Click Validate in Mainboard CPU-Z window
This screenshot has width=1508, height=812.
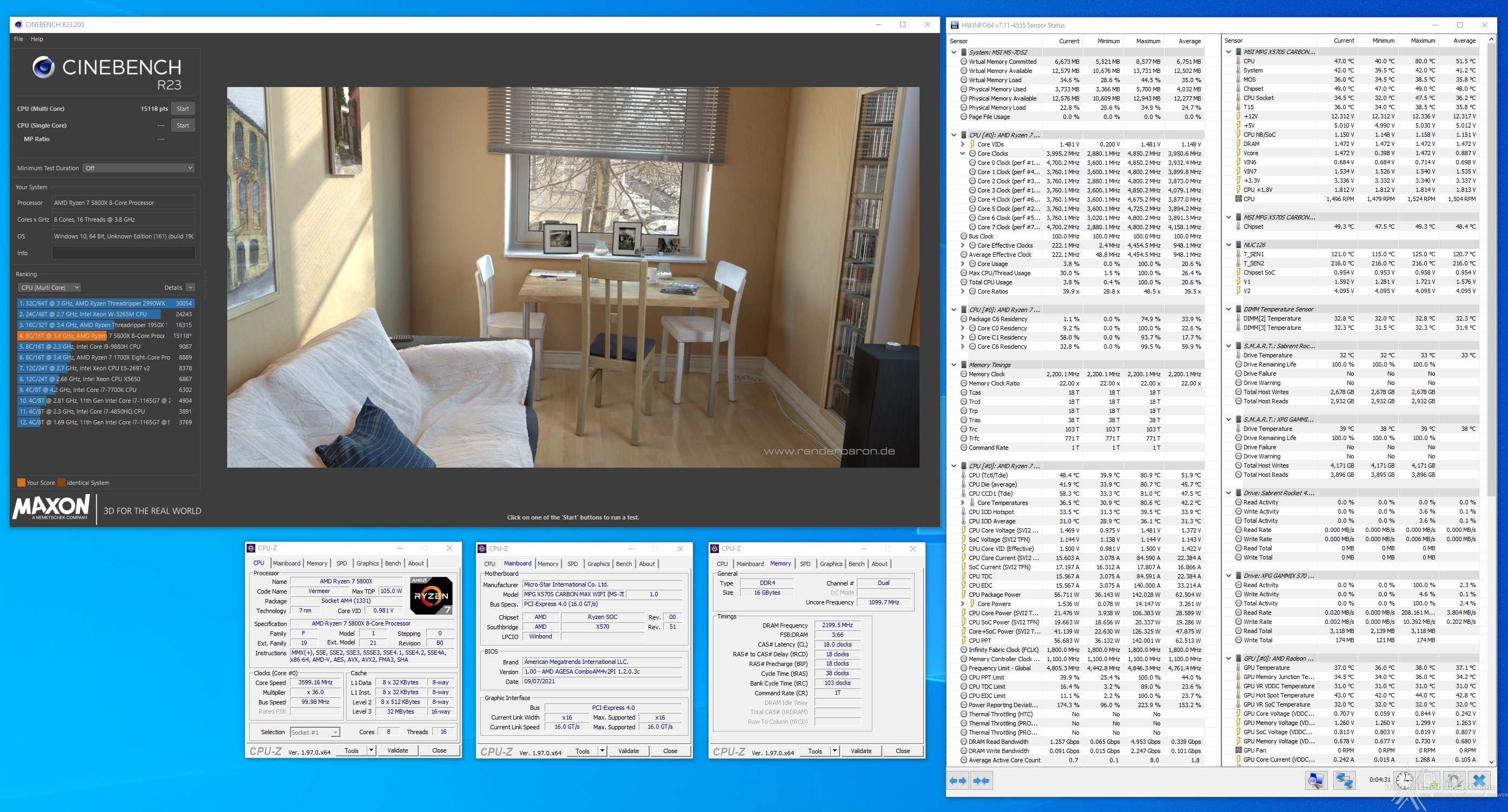tap(629, 751)
